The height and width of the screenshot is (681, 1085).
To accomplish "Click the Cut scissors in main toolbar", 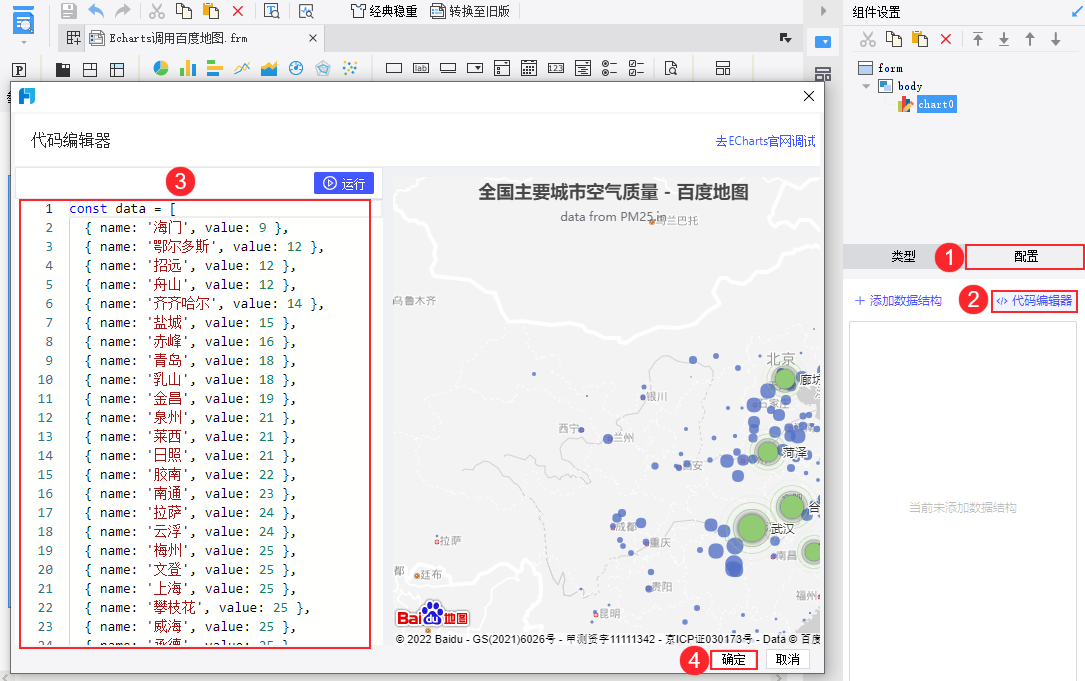I will coord(157,10).
